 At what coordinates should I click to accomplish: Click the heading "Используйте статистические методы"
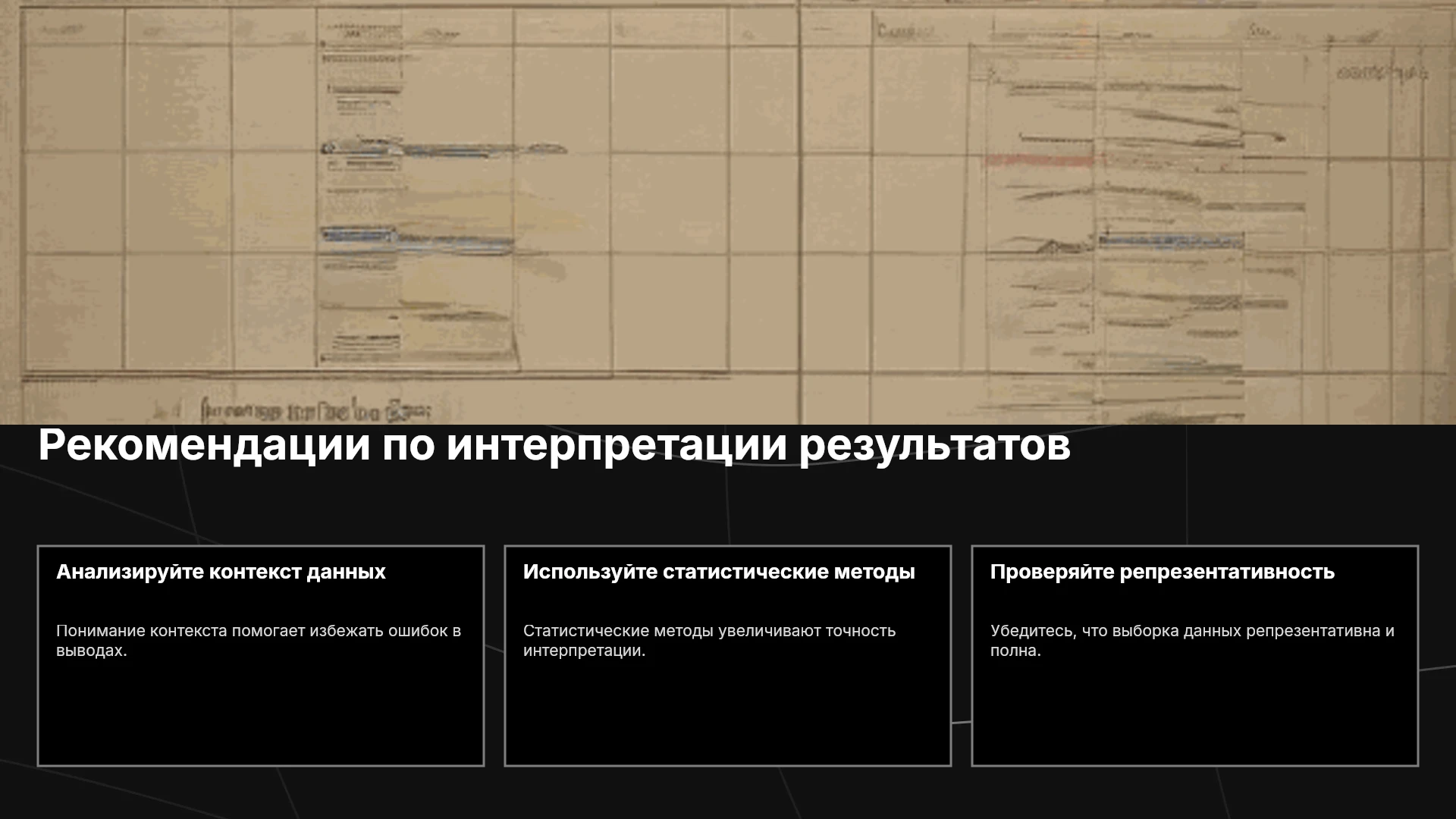coord(719,572)
